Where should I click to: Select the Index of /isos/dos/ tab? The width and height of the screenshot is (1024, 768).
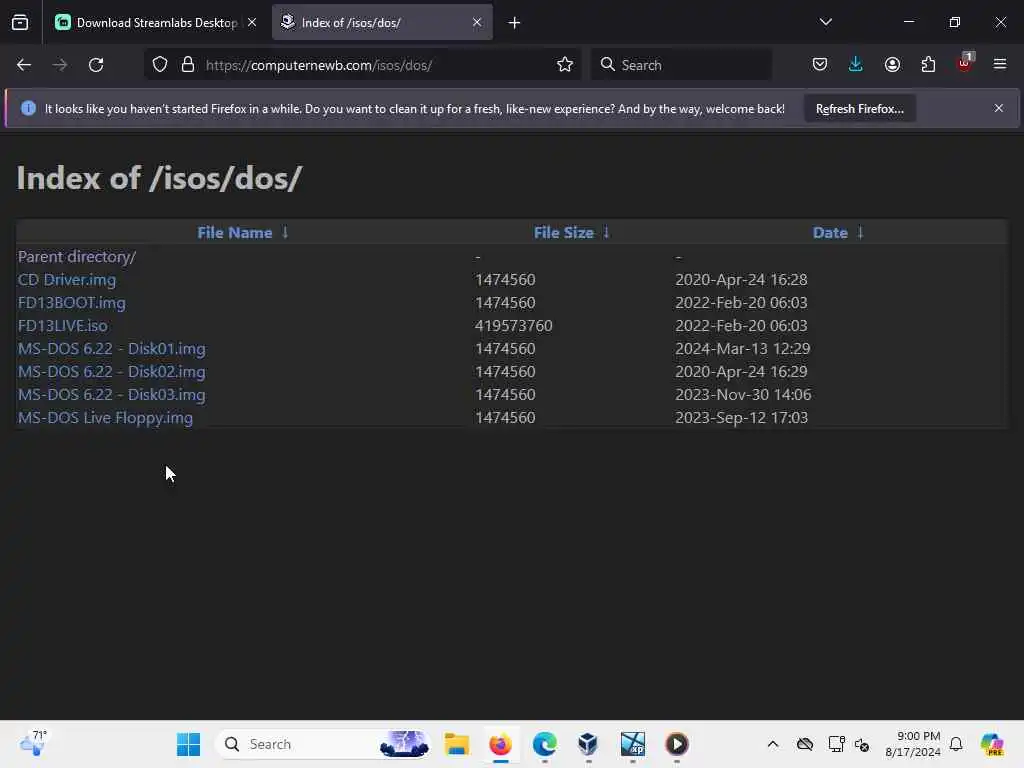point(382,23)
